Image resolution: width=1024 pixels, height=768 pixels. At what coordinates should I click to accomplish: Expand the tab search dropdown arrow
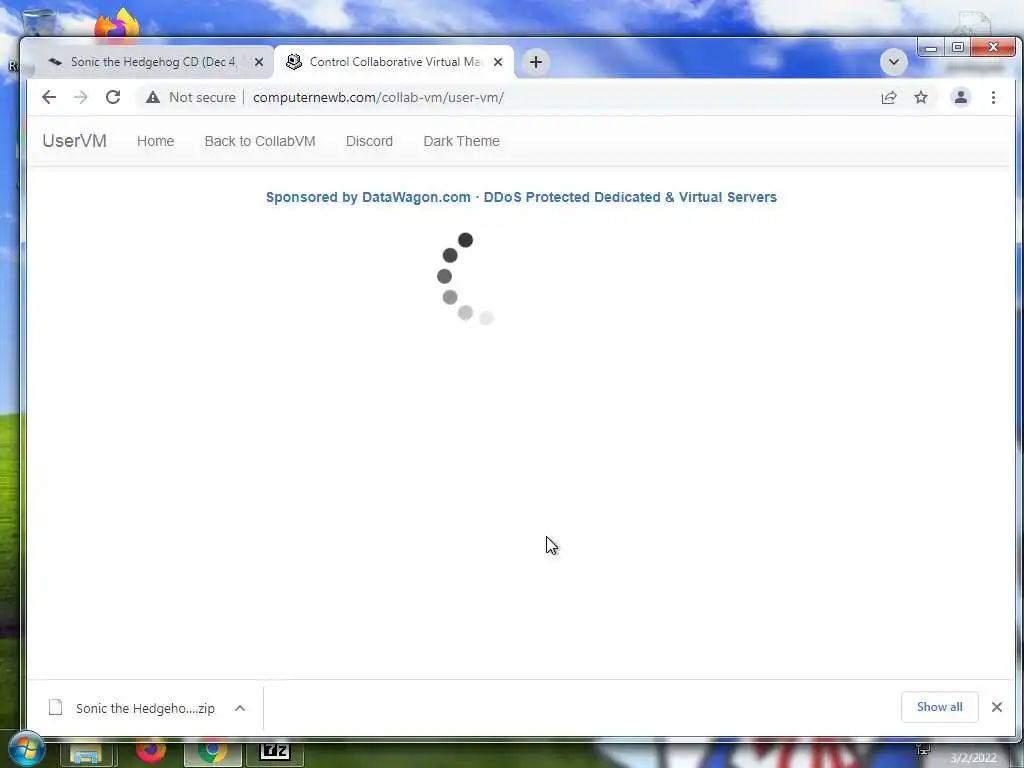894,62
